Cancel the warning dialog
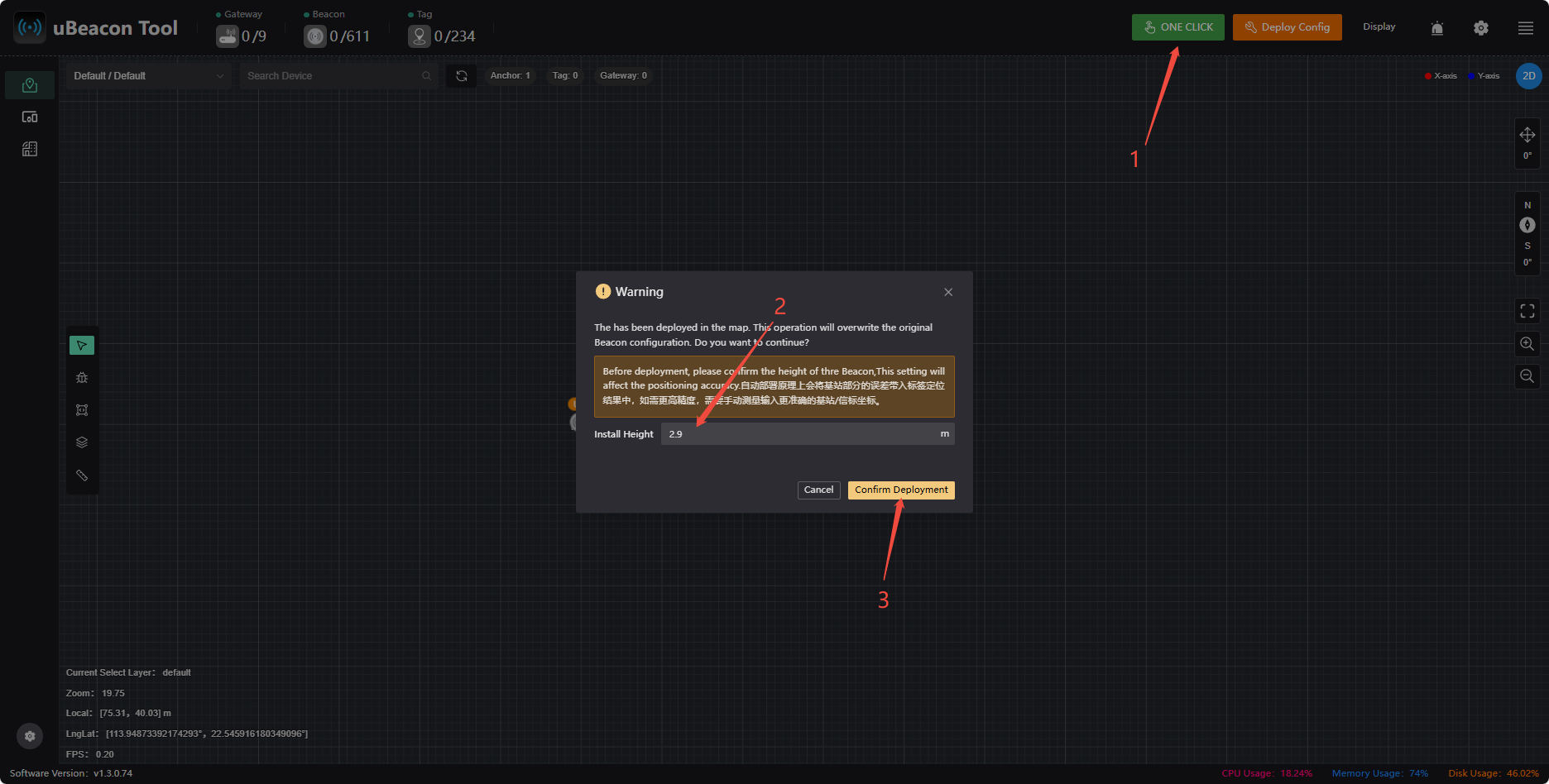 click(818, 490)
